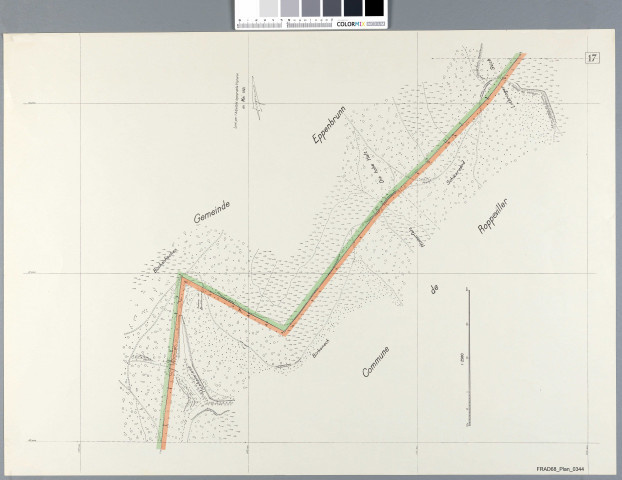Click the northeastern end of the boundary line
The image size is (622, 480).
522,53
